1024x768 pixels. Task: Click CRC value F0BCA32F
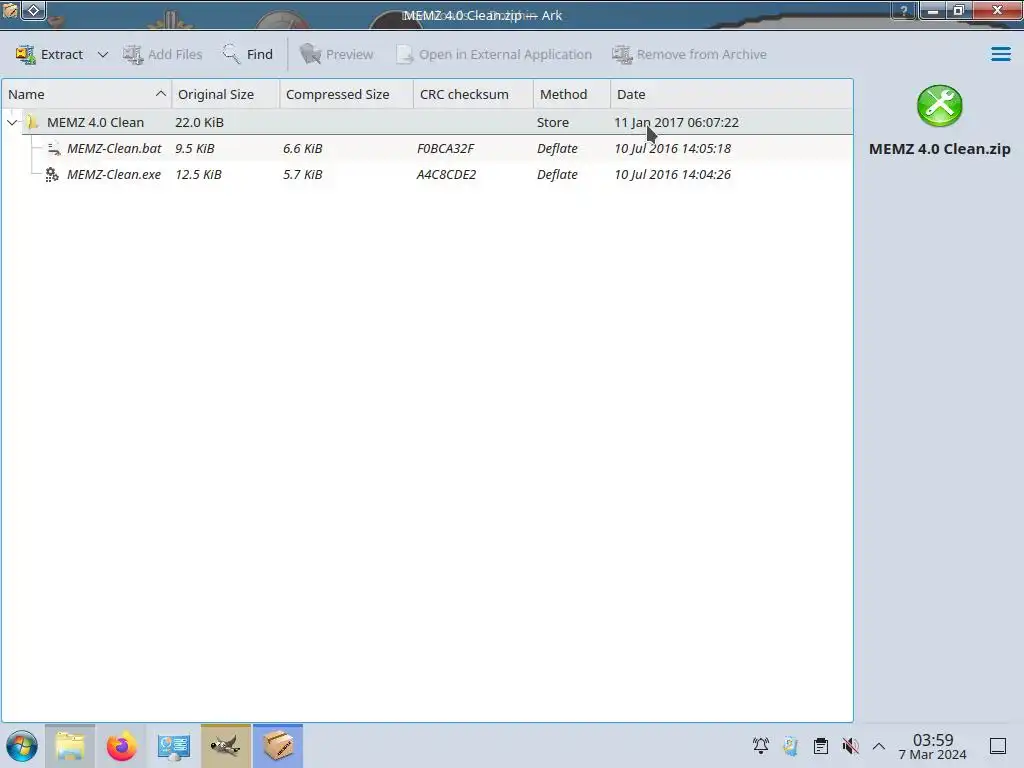[x=445, y=148]
